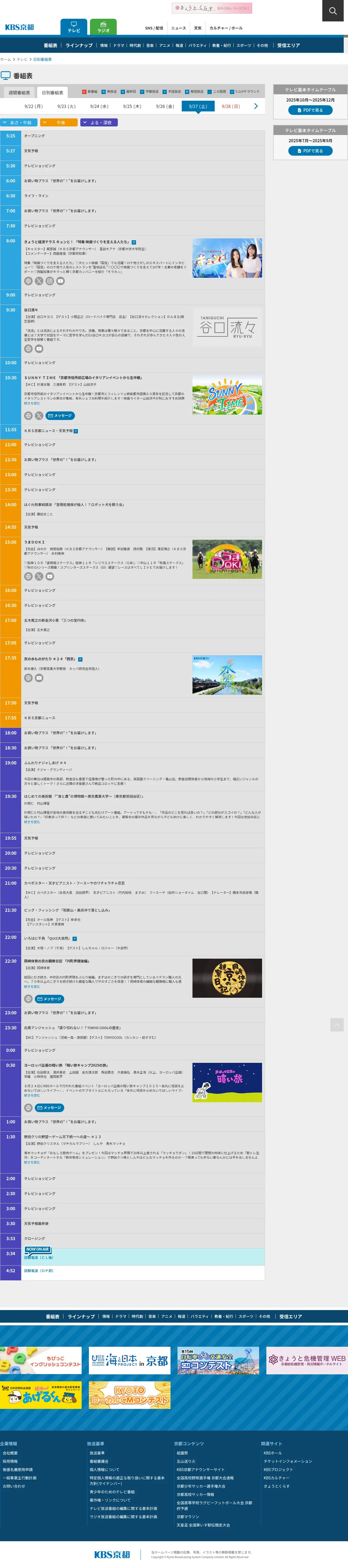Open きょうとくらす top banner
This screenshot has height=1568, width=348.
(212, 8)
